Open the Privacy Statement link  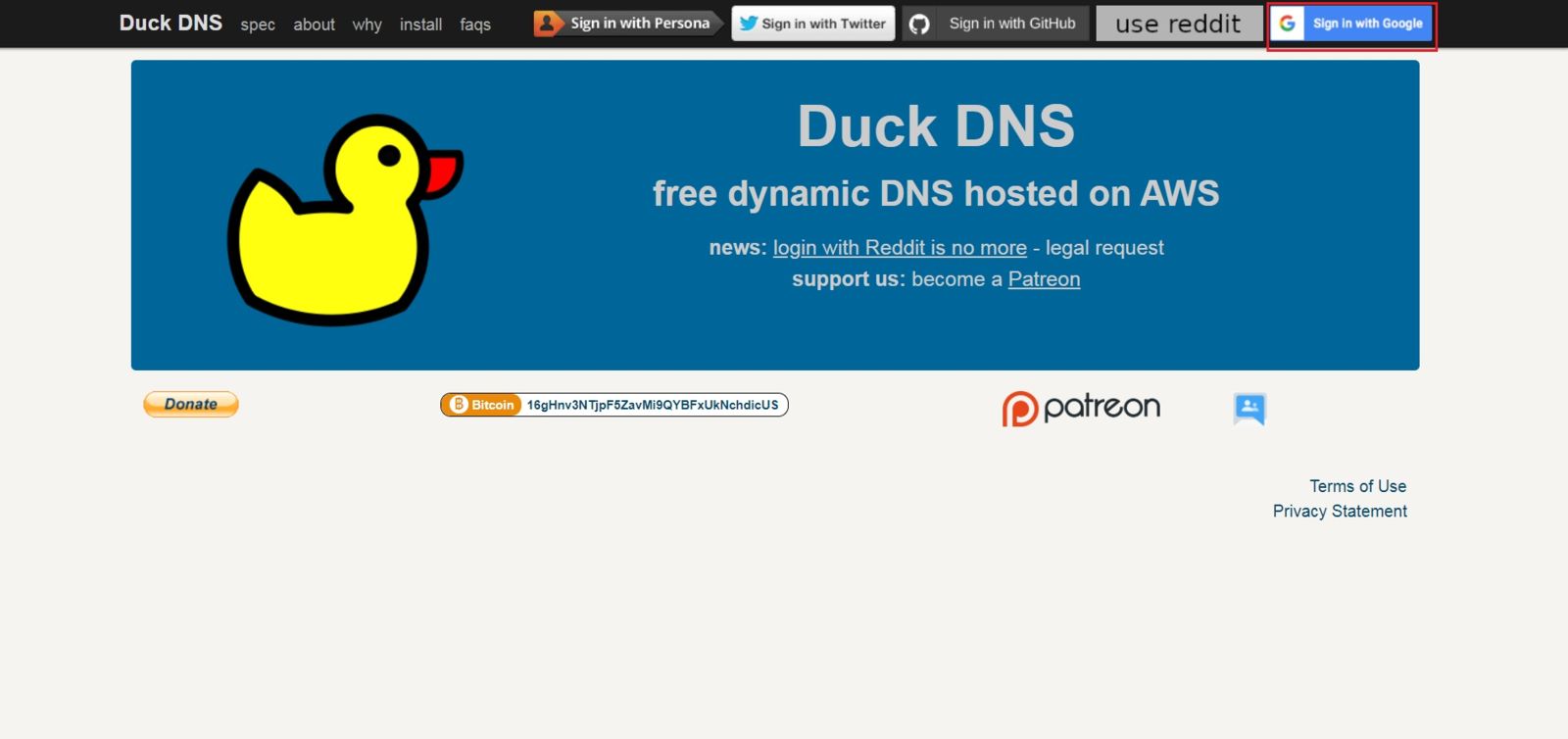(1340, 511)
